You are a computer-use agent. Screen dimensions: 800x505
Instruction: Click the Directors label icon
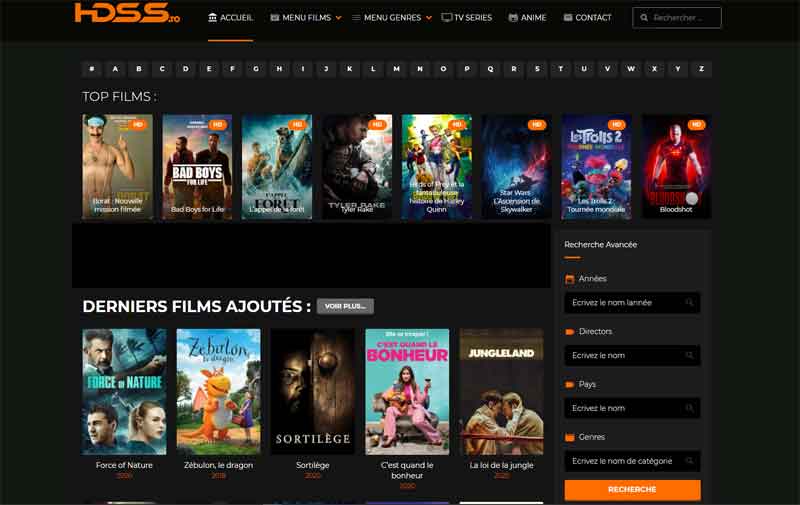click(x=570, y=332)
